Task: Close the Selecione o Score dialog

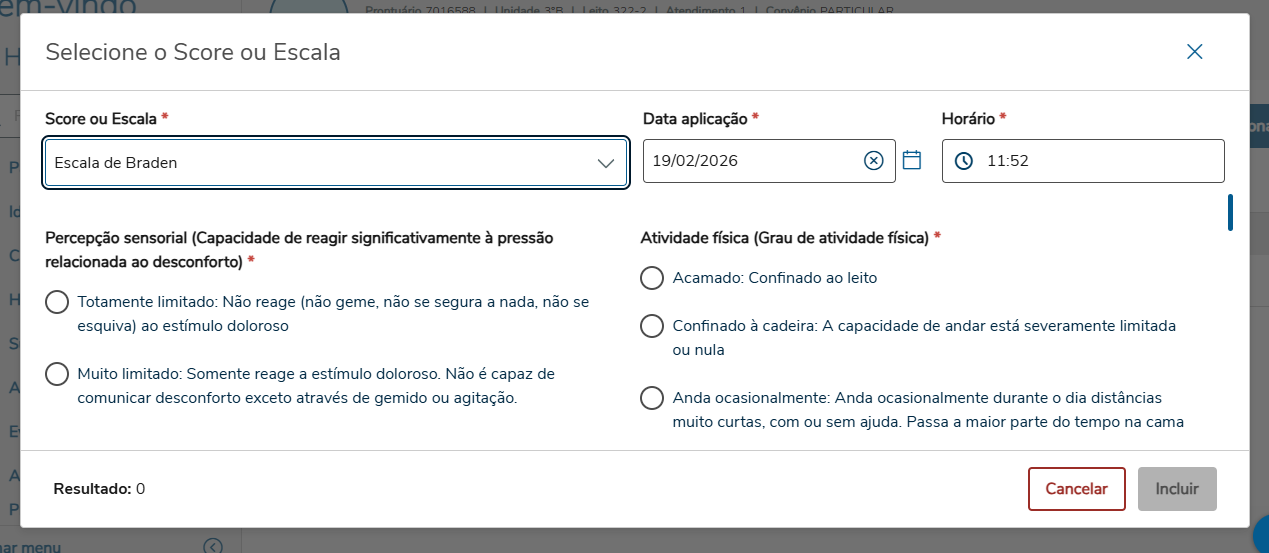Action: point(1194,52)
